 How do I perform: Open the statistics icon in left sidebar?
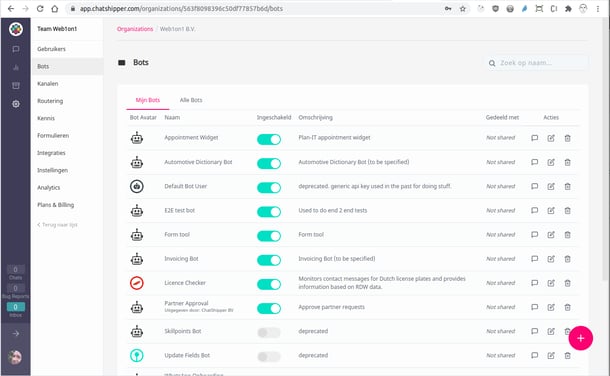(16, 68)
